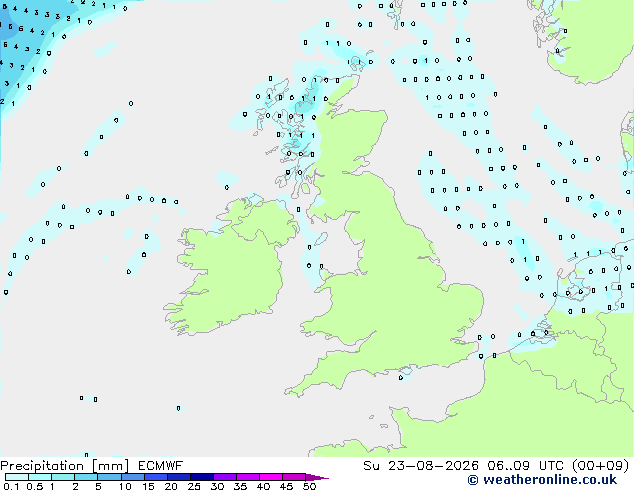Select the 40–45 mm magenta swatch

pos(271,477)
